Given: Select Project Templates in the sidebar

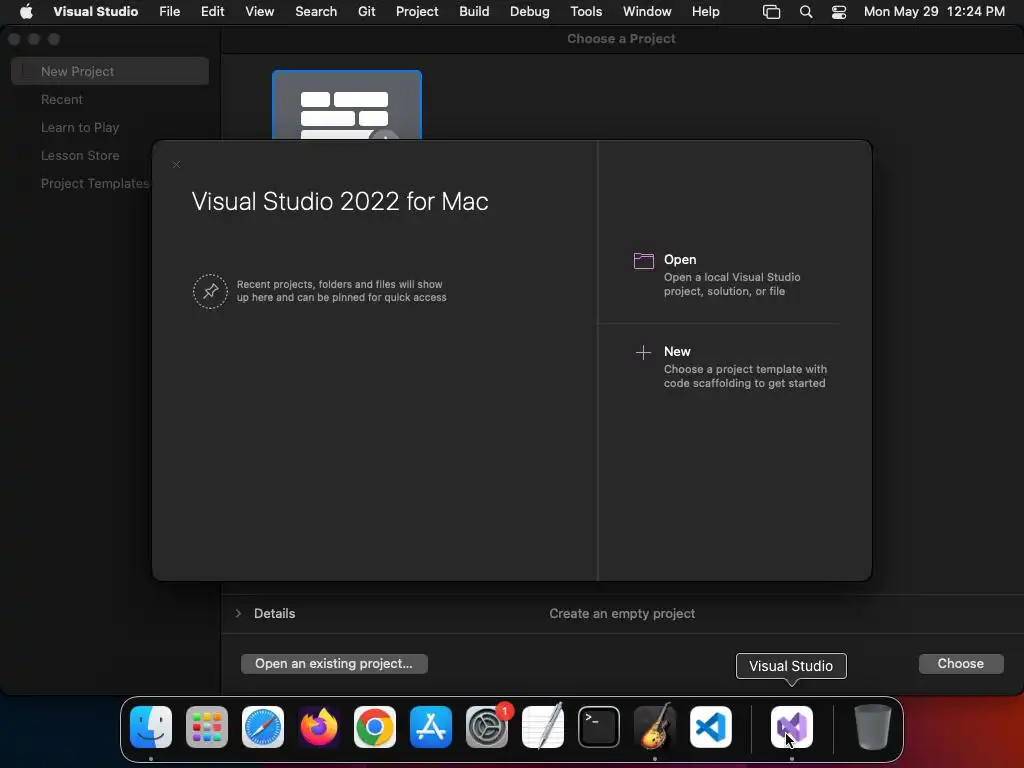Looking at the screenshot, I should click(95, 184).
